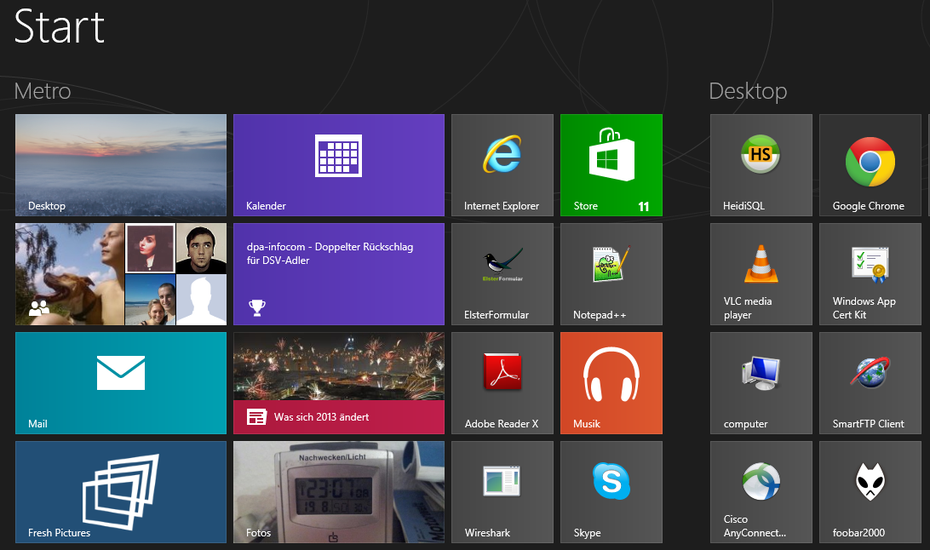Open the computer tile
Image resolution: width=930 pixels, height=550 pixels.
pyautogui.click(x=762, y=383)
